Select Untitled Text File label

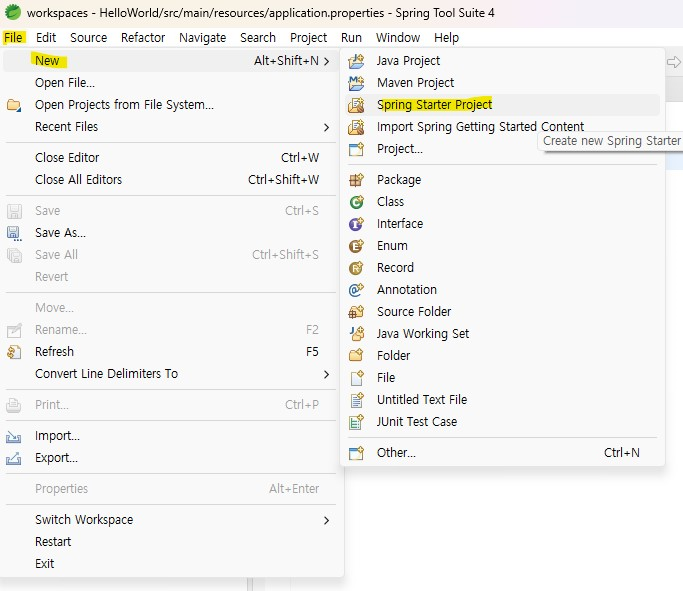422,400
